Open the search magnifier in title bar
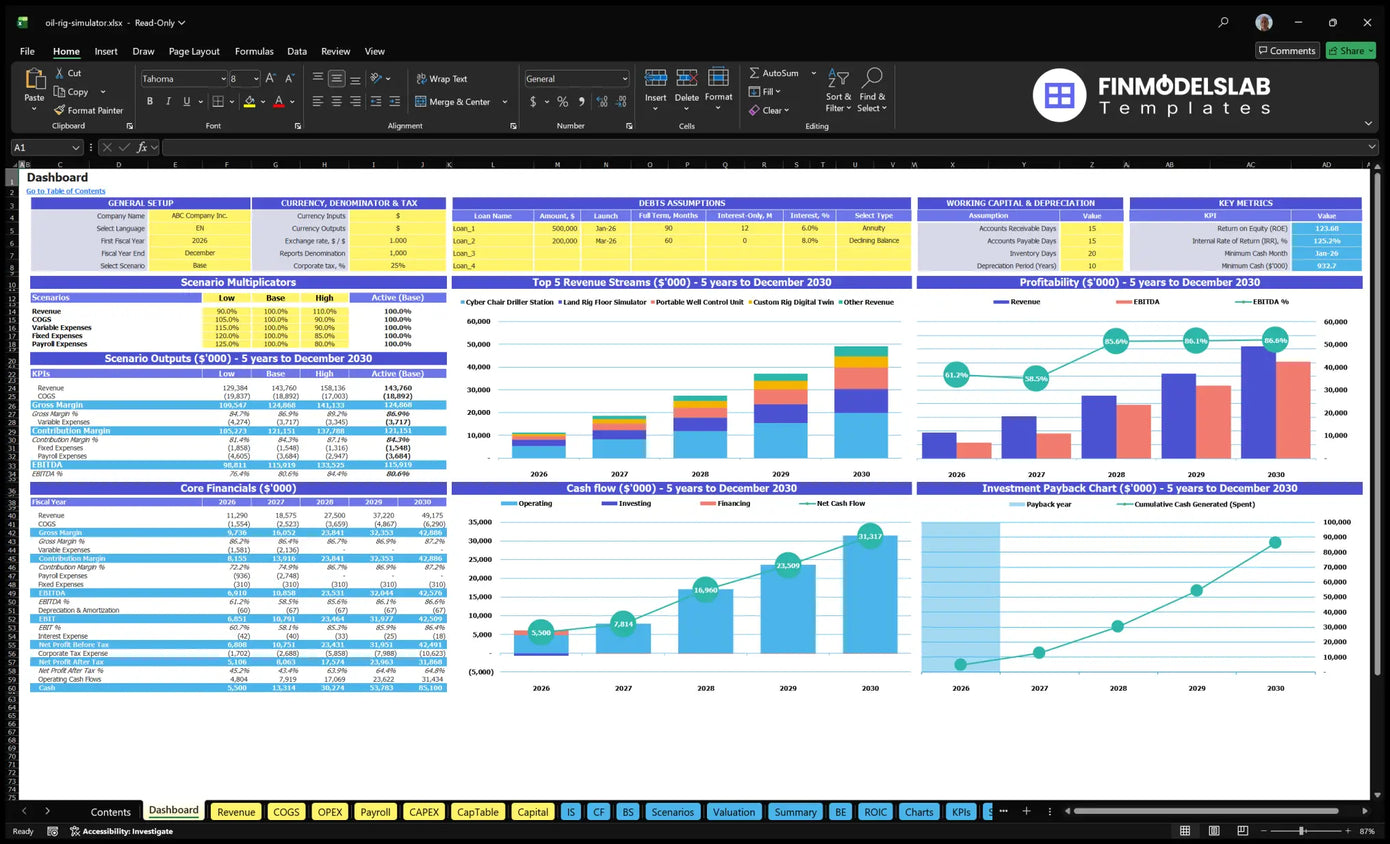Viewport: 1390px width, 844px height. pos(1223,22)
